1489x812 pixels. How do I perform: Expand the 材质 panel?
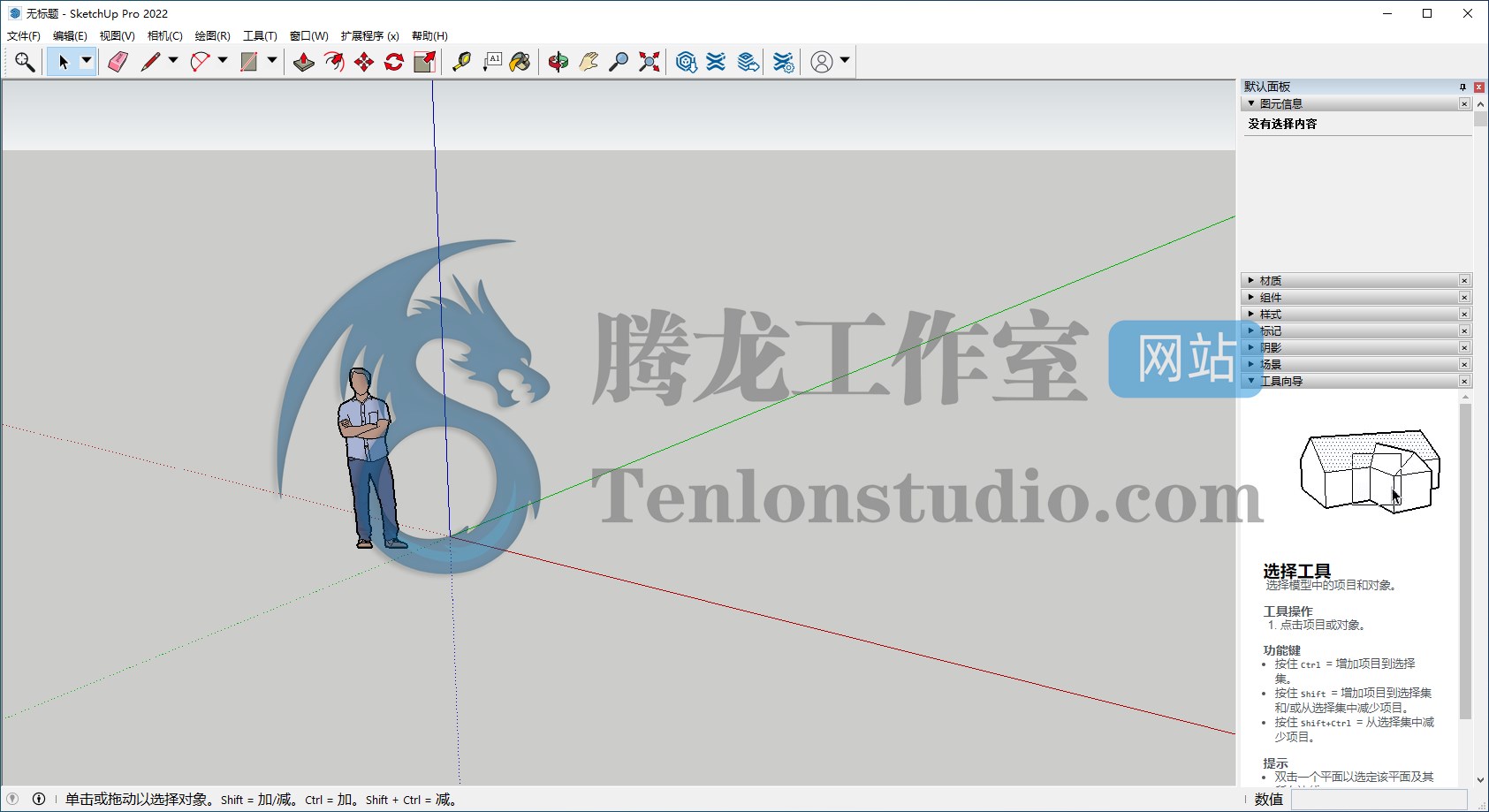coord(1251,280)
